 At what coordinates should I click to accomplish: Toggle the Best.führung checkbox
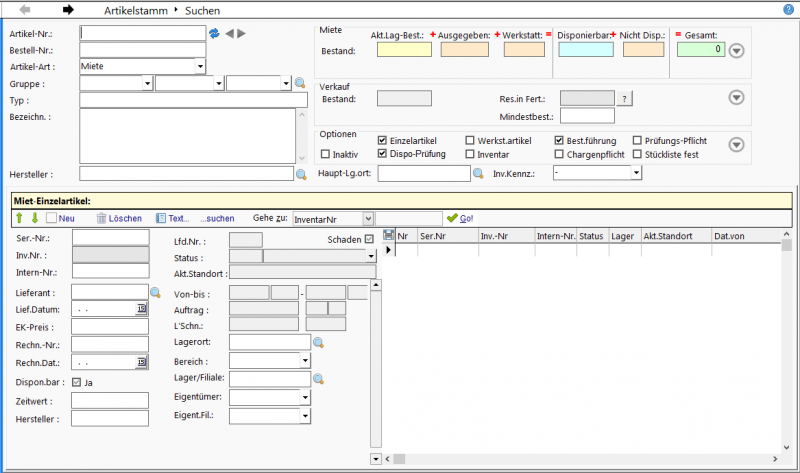[x=559, y=140]
